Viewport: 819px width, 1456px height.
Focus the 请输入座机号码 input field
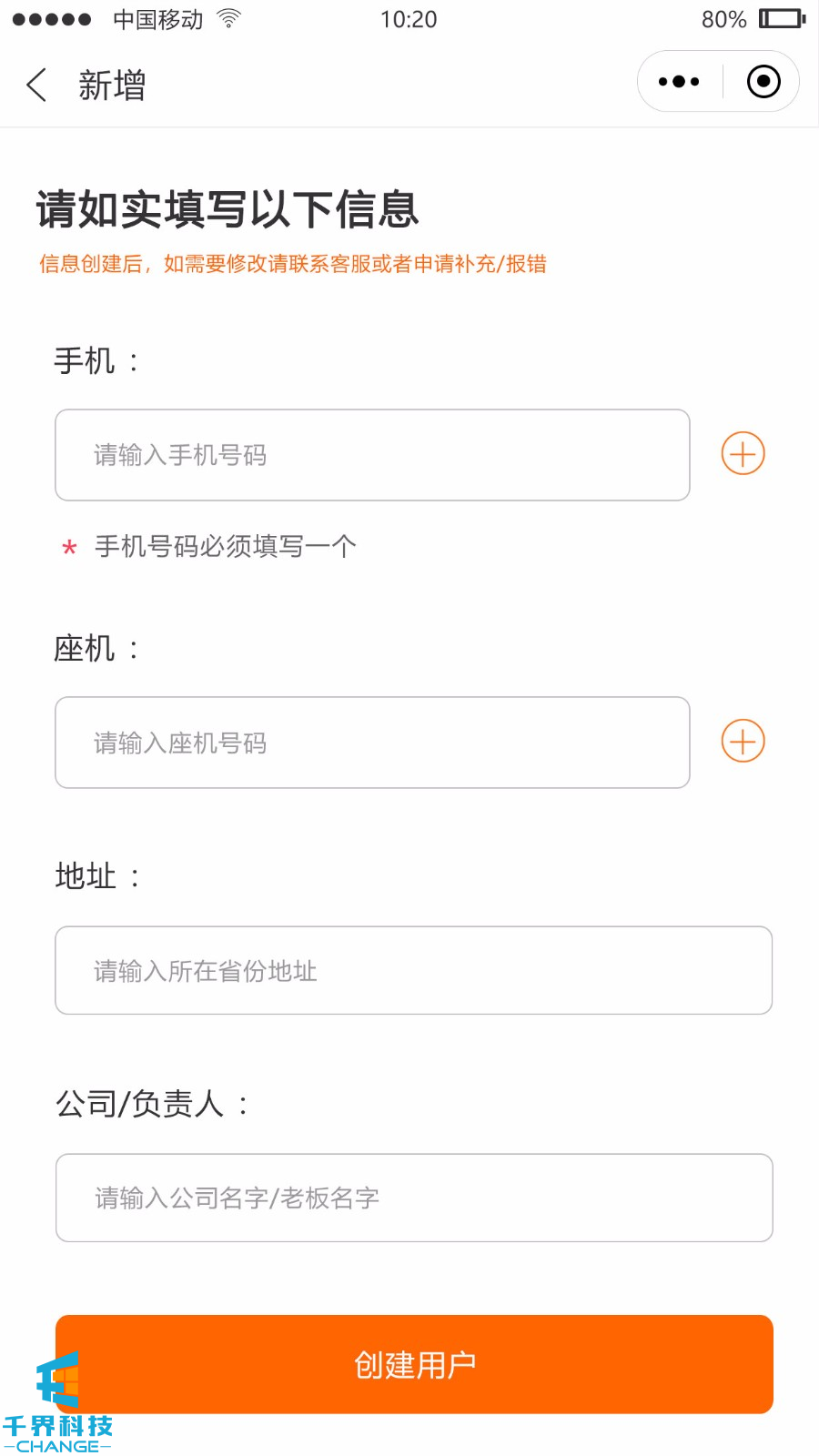(x=372, y=743)
